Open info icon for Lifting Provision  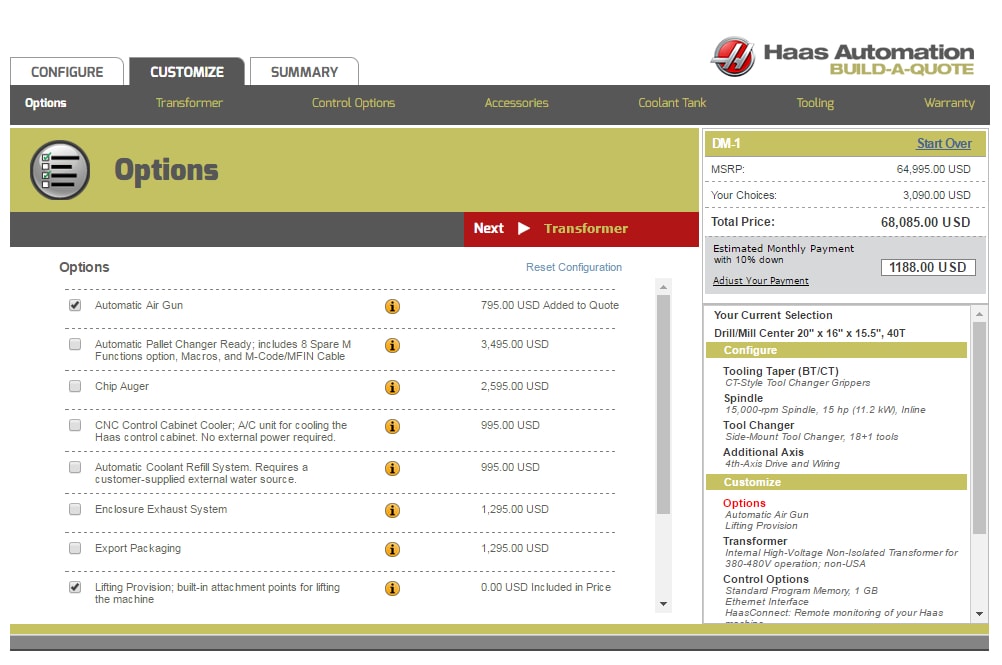tap(392, 588)
